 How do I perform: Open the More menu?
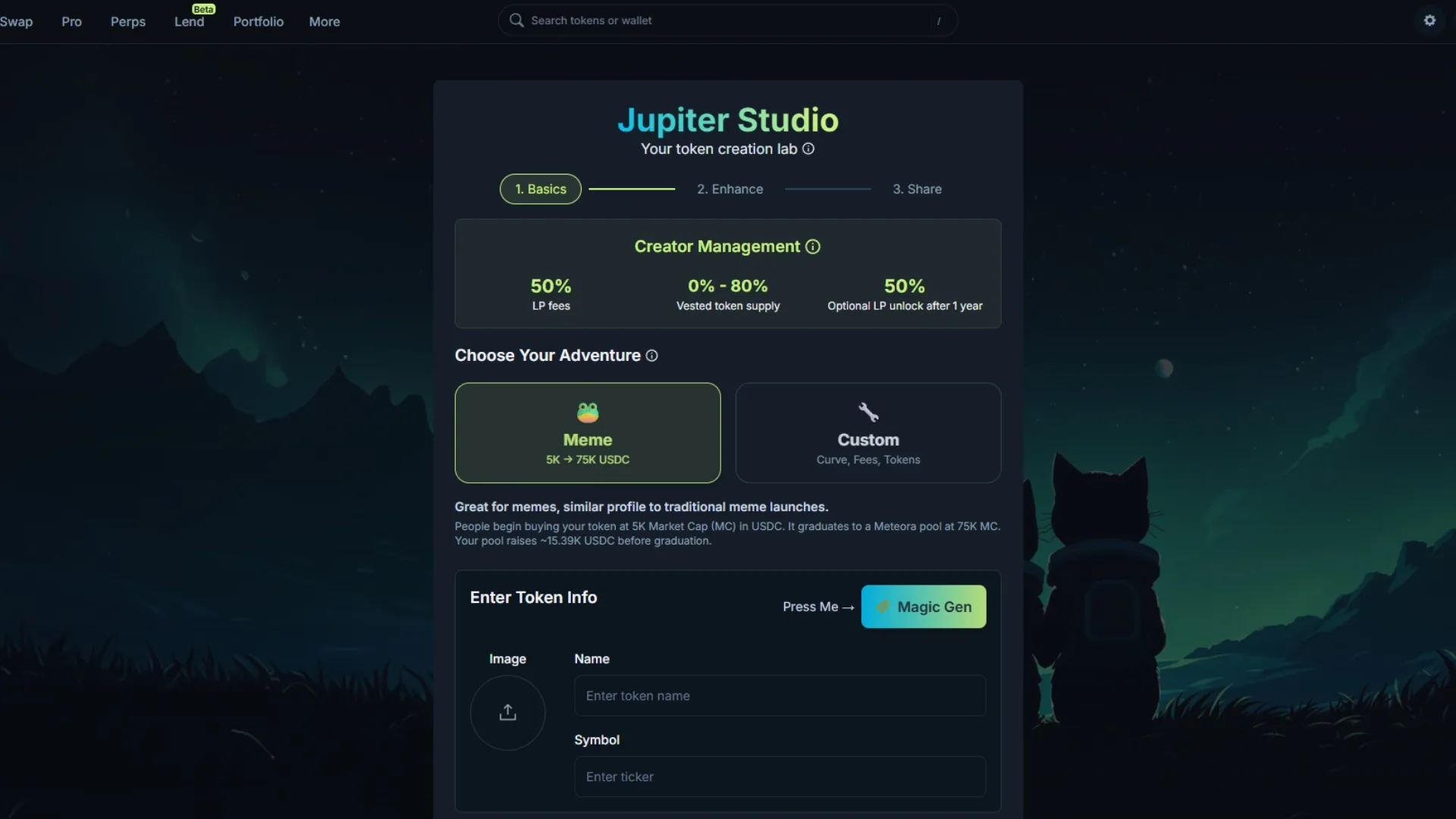[325, 21]
